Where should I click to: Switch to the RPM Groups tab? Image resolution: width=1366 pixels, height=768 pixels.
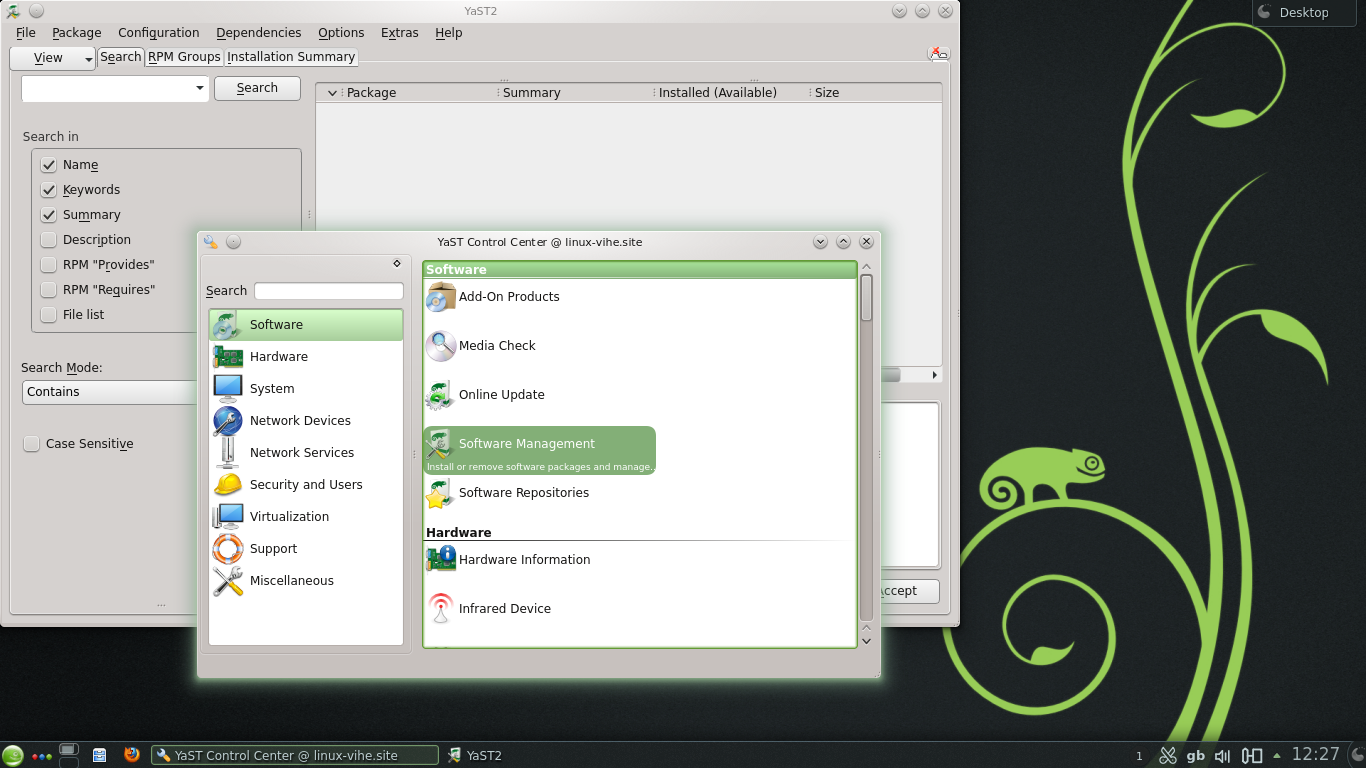pyautogui.click(x=184, y=57)
